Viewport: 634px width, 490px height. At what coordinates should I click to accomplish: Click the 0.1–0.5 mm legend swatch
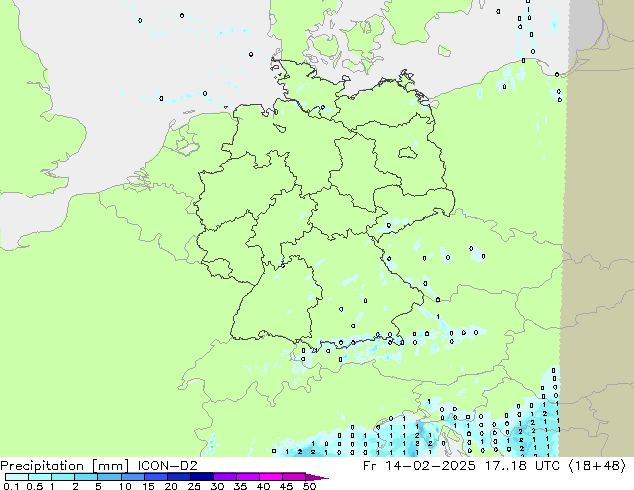coord(17,477)
